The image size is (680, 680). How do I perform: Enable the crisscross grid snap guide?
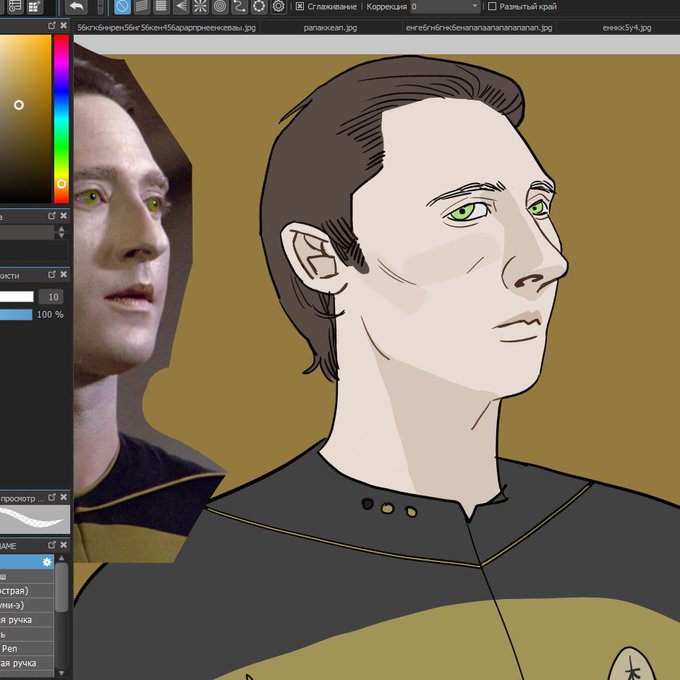161,7
